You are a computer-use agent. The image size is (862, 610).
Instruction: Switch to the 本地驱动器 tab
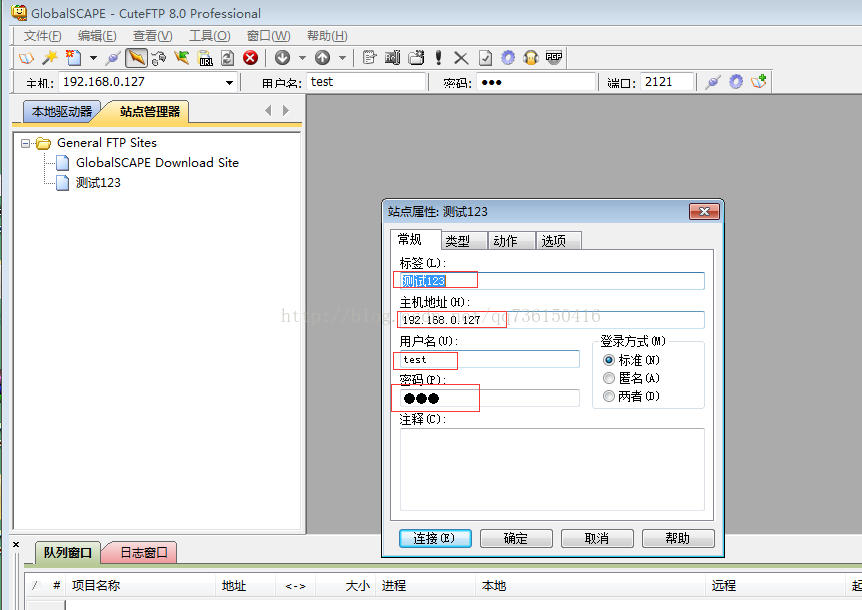(x=62, y=112)
